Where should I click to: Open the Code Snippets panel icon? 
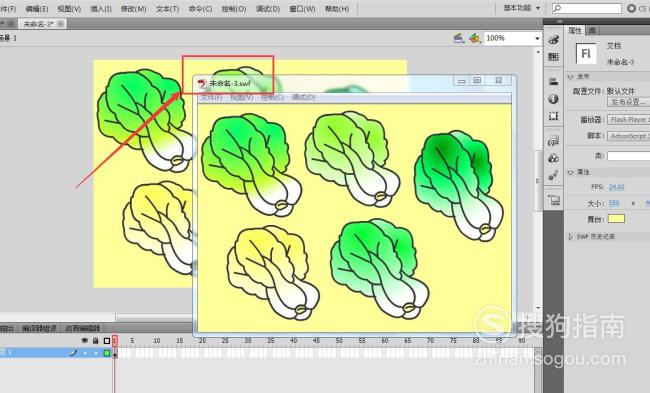(x=553, y=141)
